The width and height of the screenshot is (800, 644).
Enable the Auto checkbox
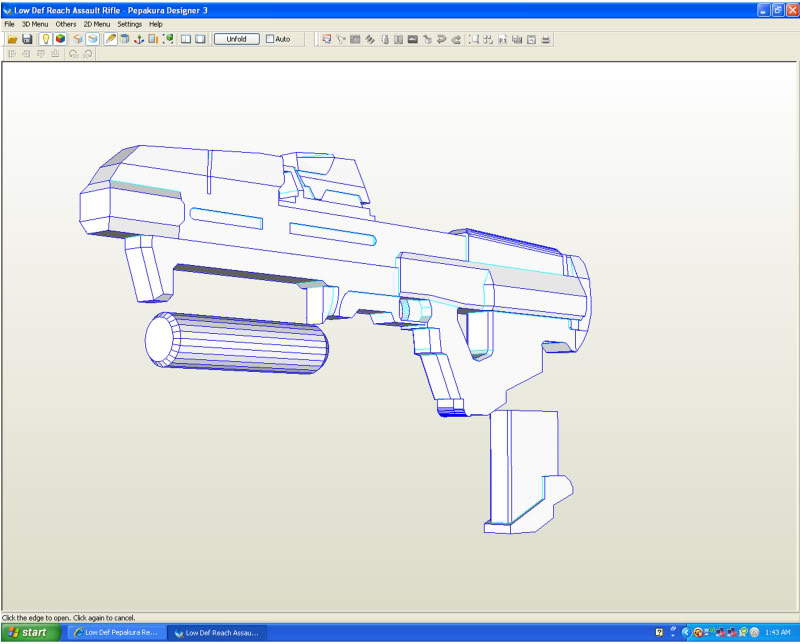point(270,39)
